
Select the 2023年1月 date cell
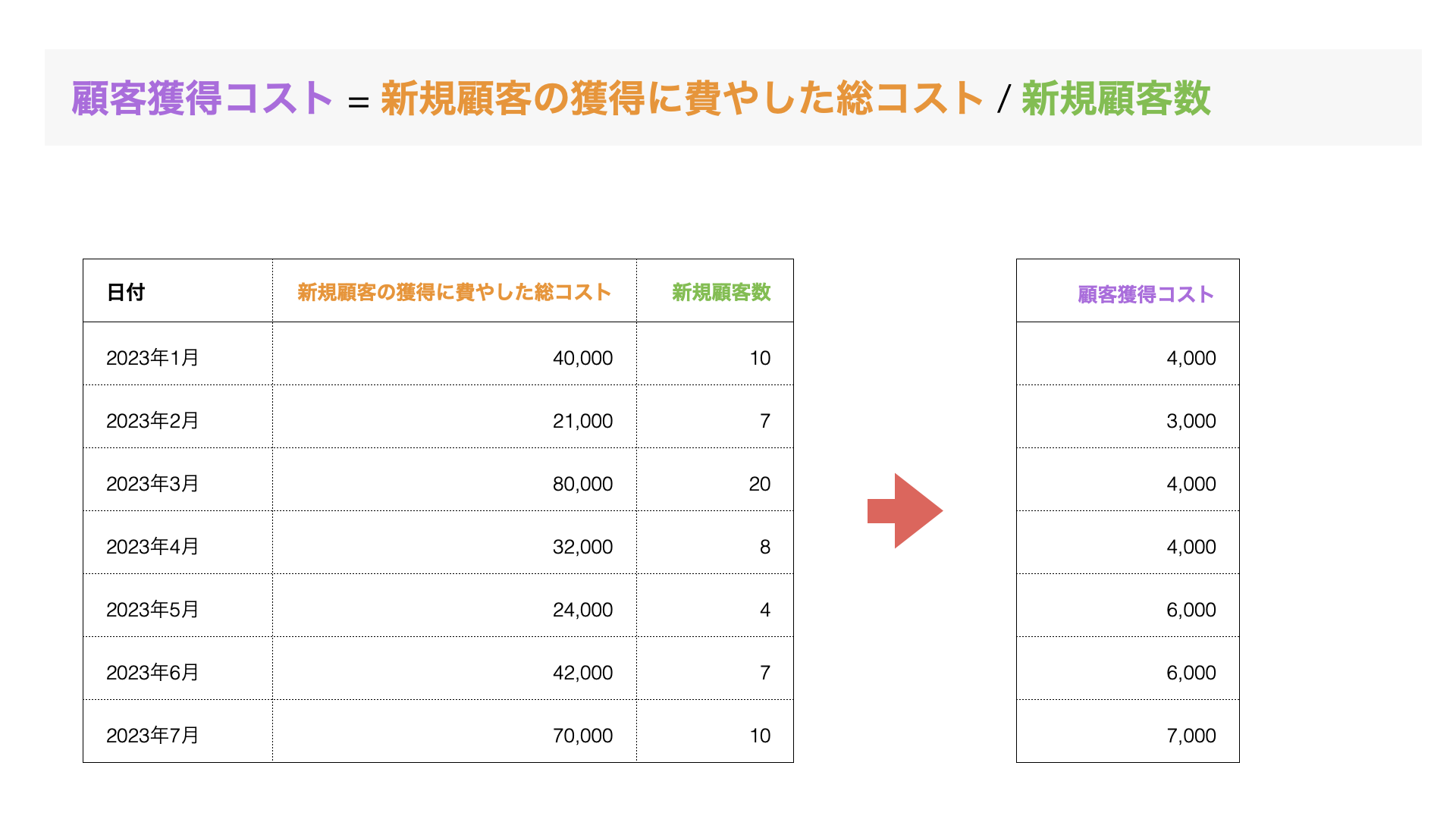152,357
